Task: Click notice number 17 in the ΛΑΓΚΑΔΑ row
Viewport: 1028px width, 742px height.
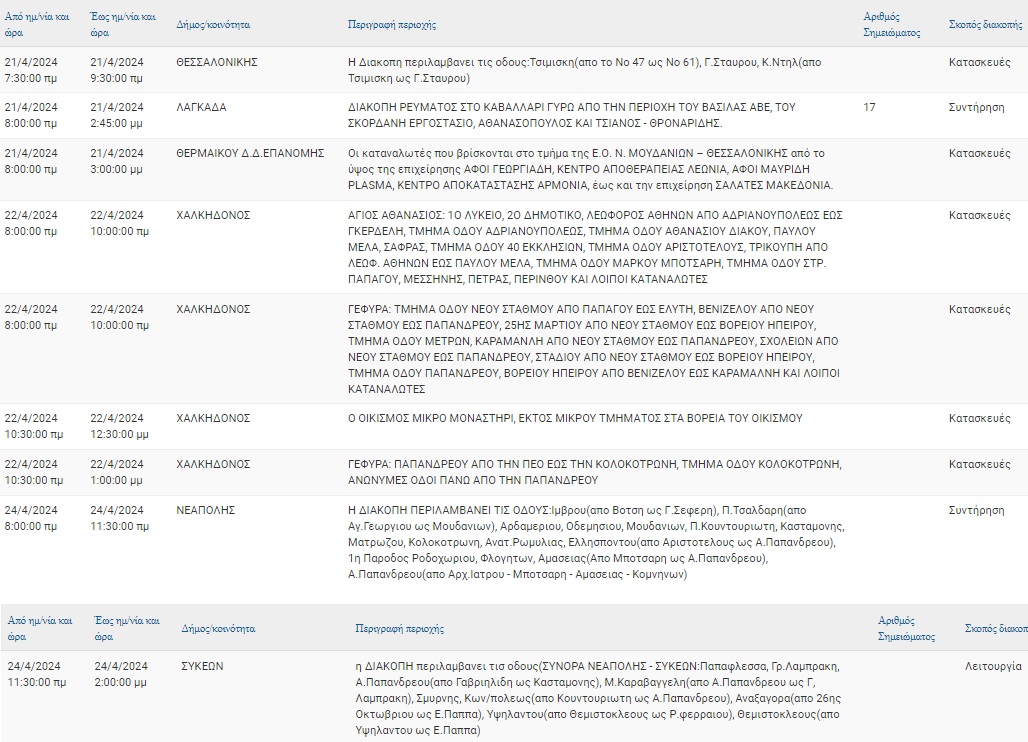Action: [x=869, y=108]
